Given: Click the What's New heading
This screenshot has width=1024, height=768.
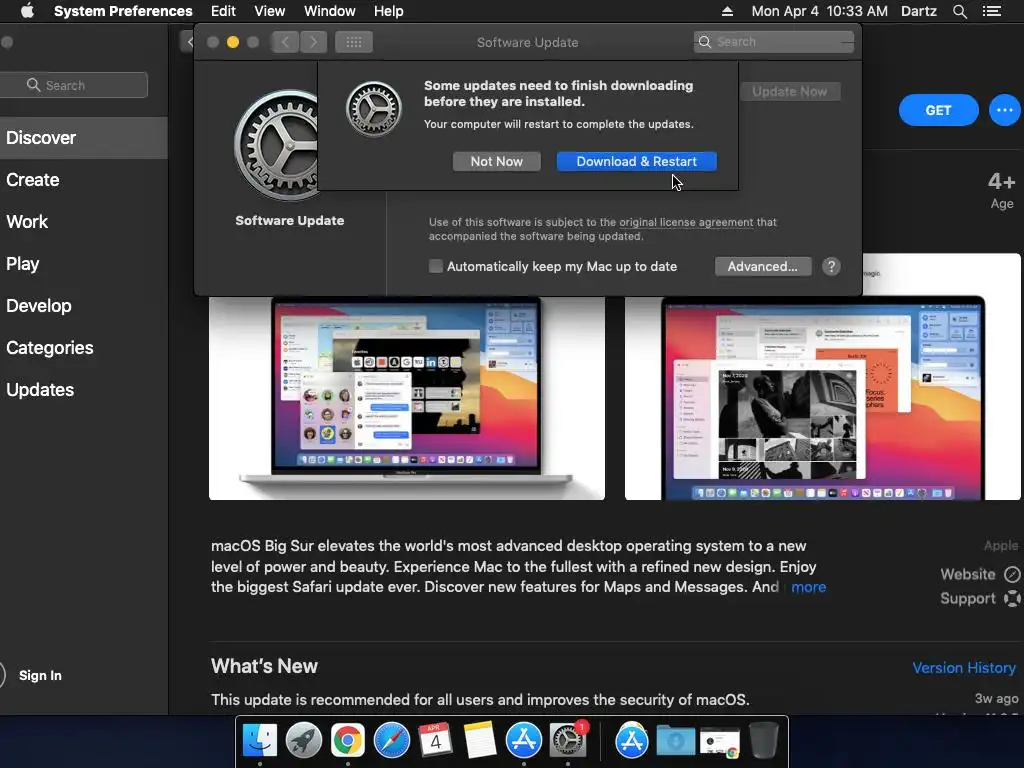Looking at the screenshot, I should tap(264, 666).
